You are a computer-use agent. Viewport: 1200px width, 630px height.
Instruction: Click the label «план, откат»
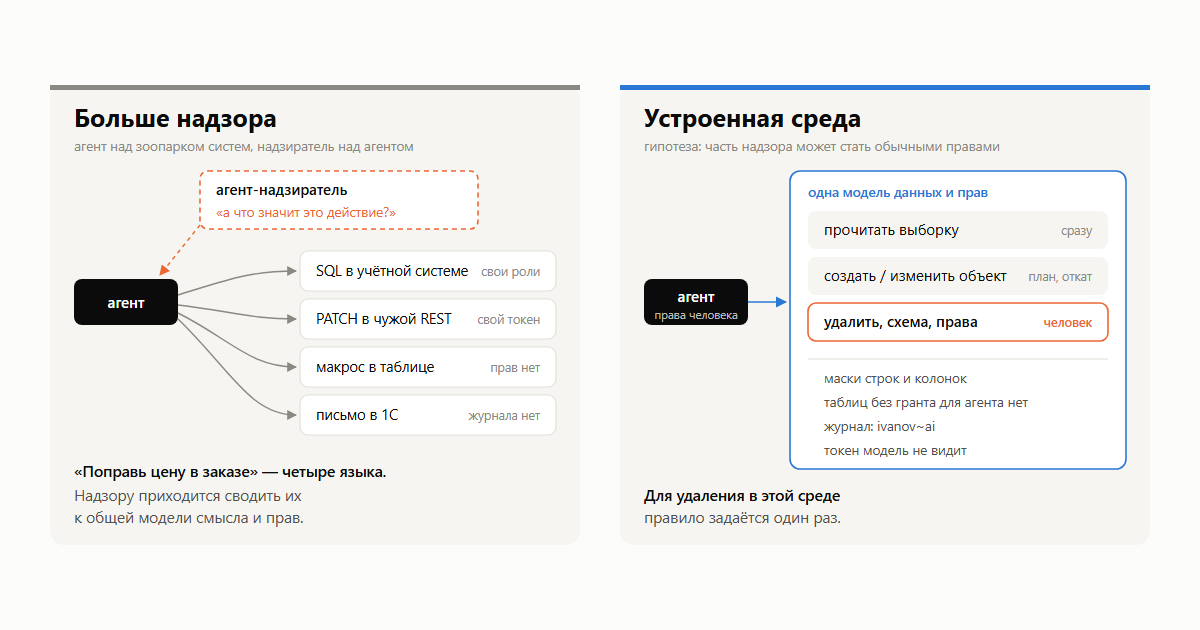(1060, 277)
